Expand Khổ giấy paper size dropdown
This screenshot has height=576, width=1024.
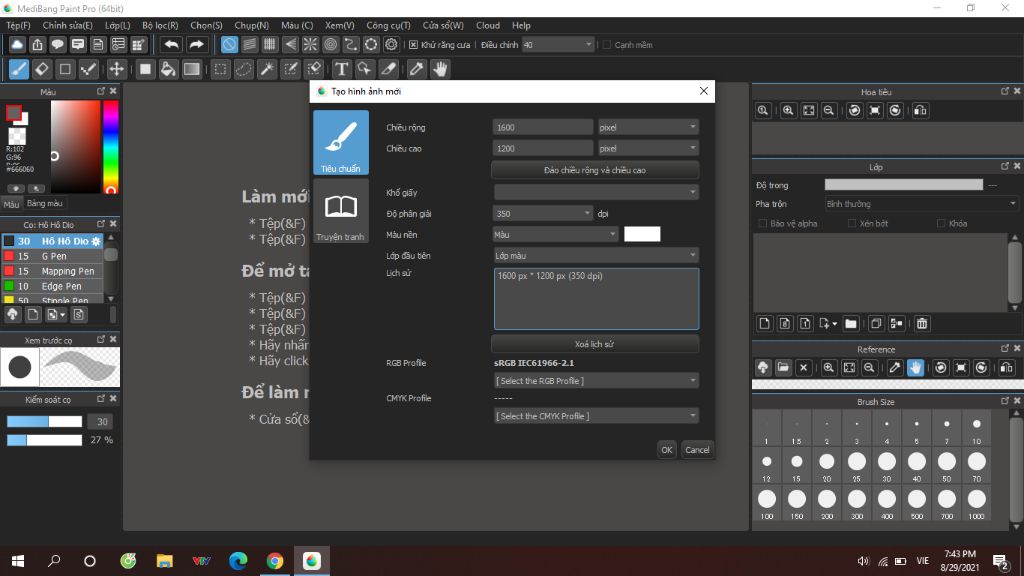tap(596, 192)
